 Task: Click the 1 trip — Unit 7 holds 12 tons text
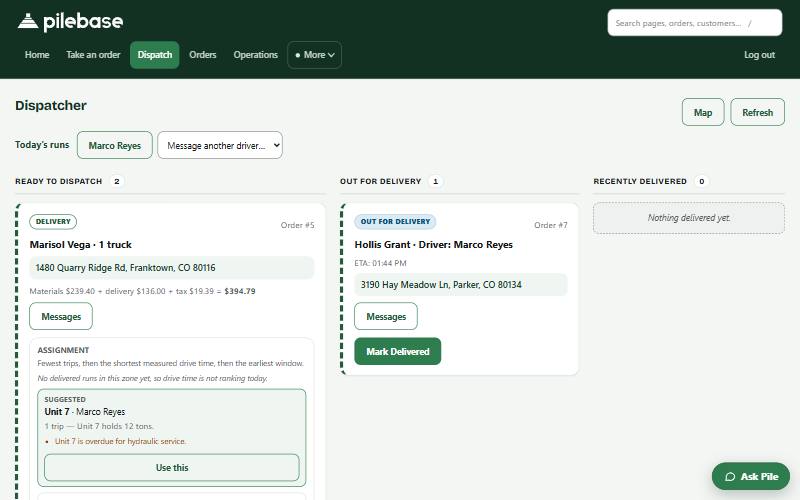click(99, 427)
